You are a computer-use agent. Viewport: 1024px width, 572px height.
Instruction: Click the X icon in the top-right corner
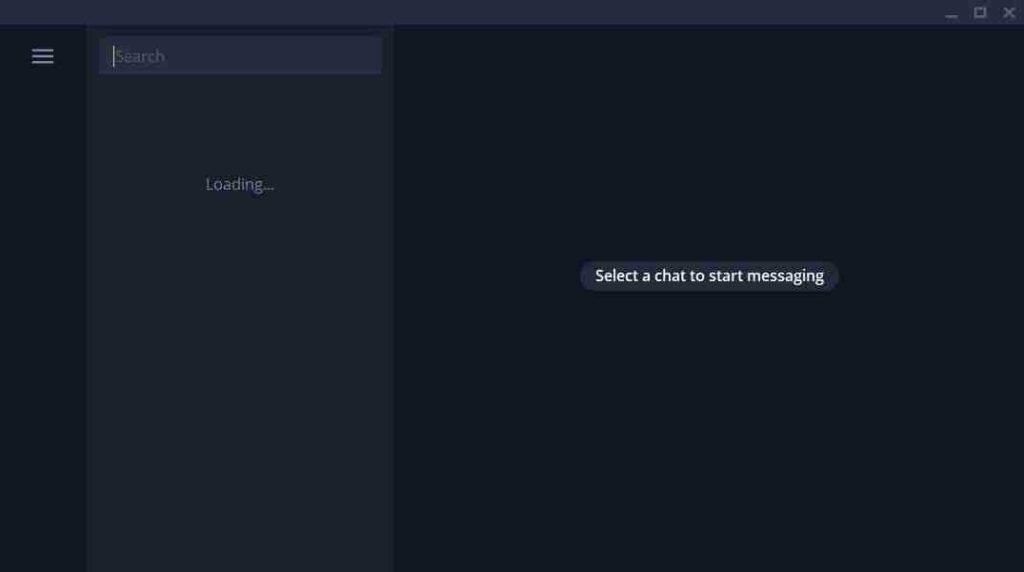pos(1009,13)
